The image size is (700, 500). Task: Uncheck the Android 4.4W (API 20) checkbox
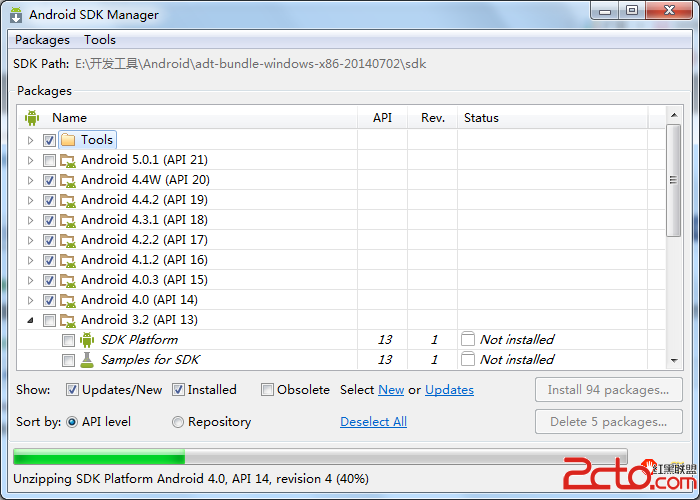pyautogui.click(x=49, y=180)
